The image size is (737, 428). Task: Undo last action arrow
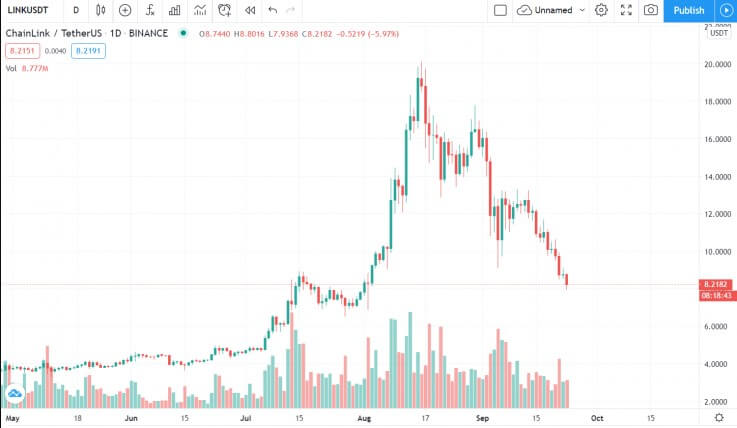(x=273, y=10)
